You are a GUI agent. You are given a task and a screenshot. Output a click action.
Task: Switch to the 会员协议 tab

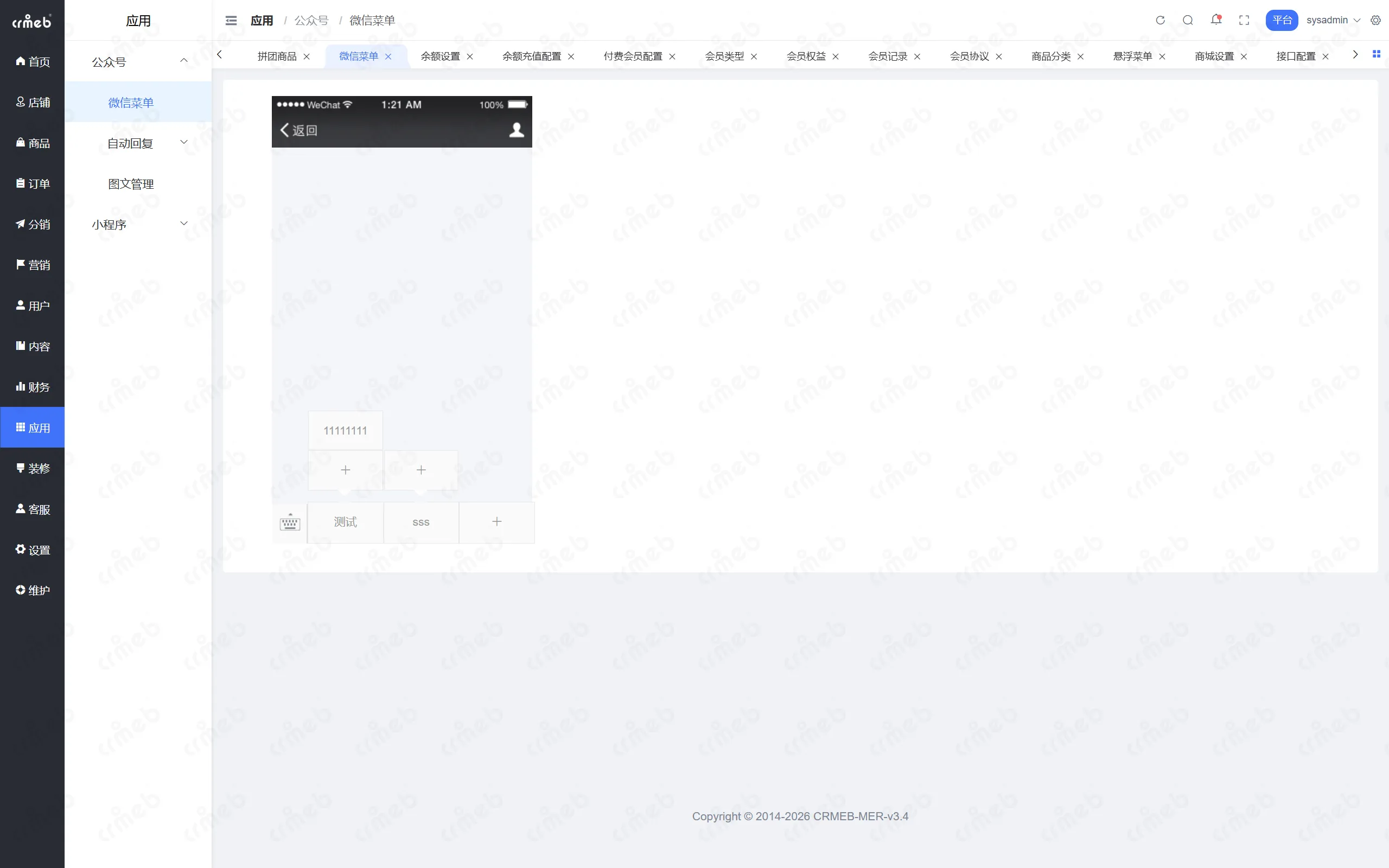tap(969, 56)
